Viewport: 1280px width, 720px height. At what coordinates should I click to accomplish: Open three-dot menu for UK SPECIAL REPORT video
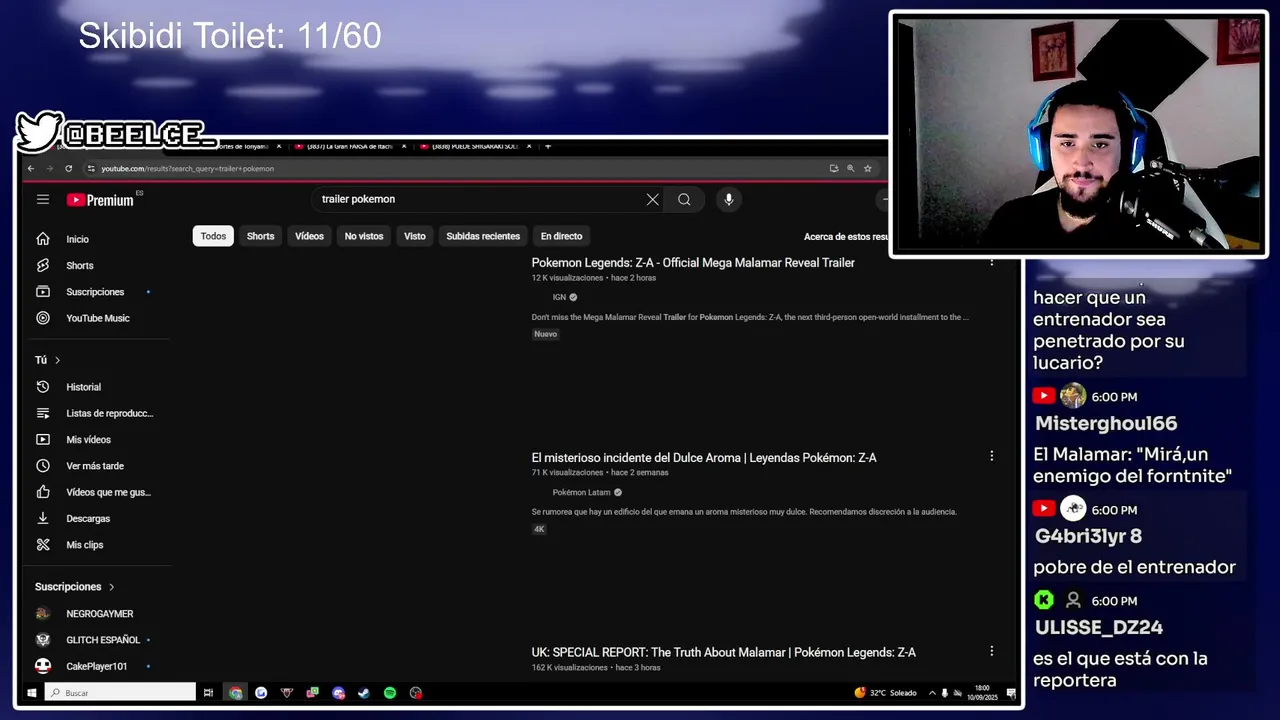(991, 651)
